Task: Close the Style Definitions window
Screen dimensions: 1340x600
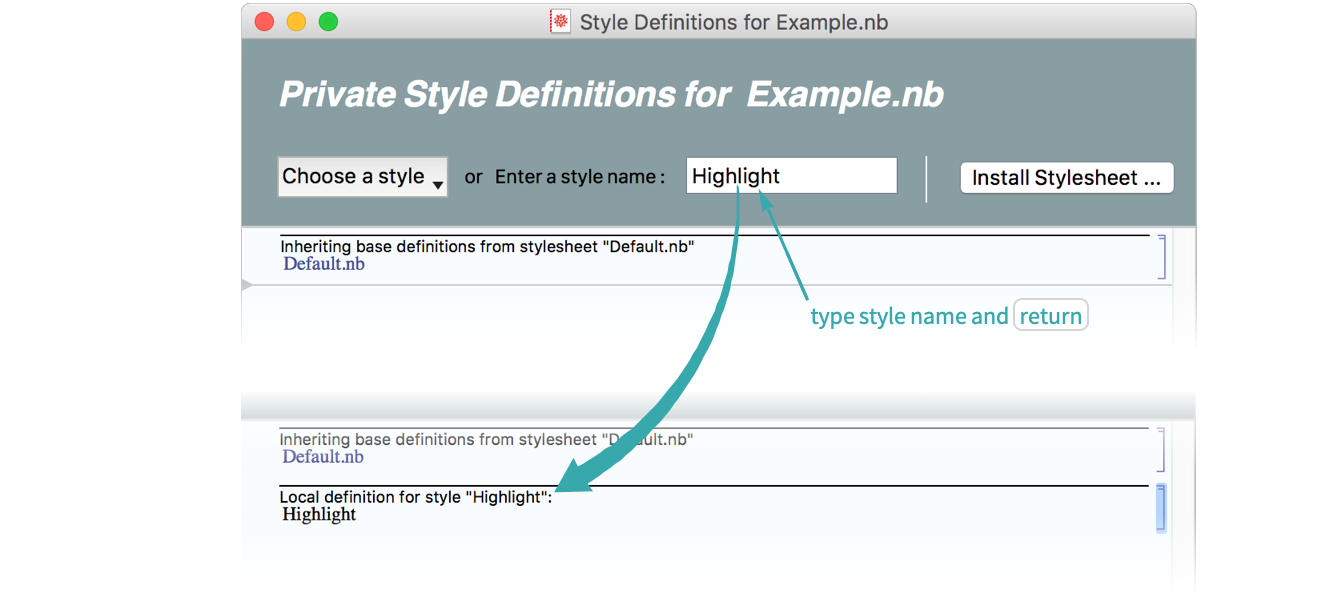Action: pos(264,22)
